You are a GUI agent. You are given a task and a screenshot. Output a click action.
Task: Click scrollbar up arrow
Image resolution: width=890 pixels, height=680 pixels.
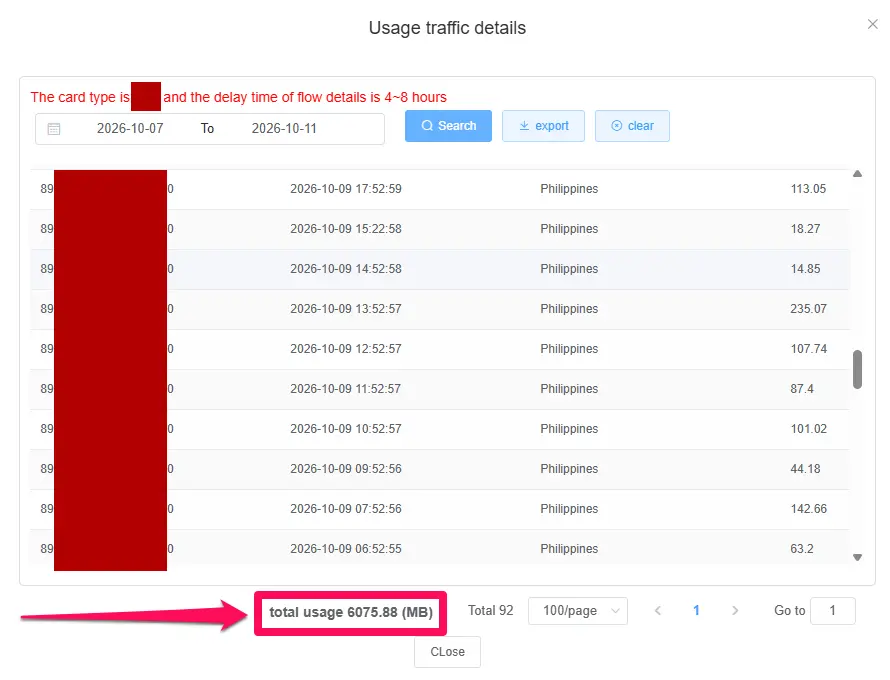(858, 174)
